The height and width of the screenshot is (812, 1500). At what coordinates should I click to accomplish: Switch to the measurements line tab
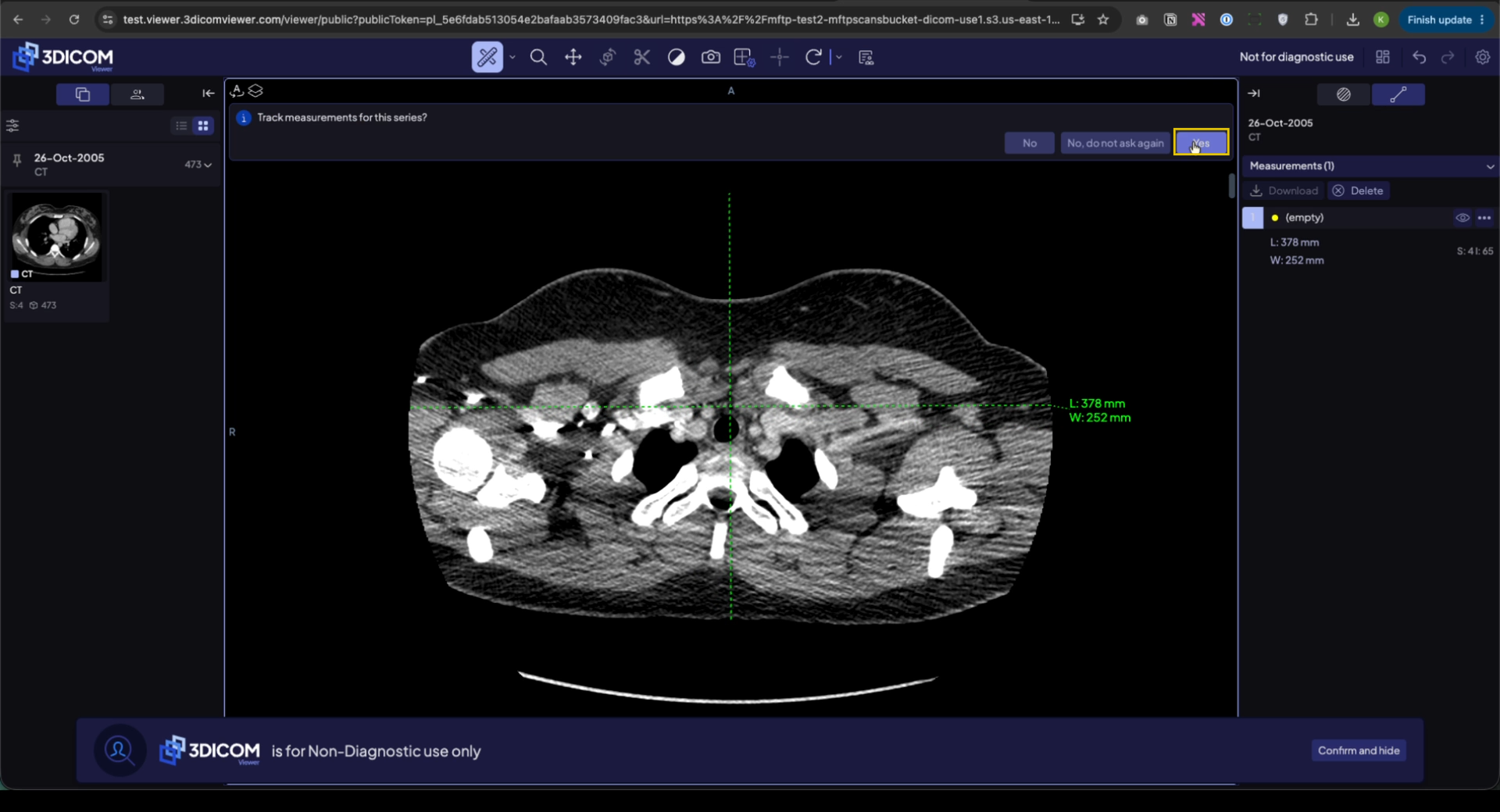pos(1398,94)
